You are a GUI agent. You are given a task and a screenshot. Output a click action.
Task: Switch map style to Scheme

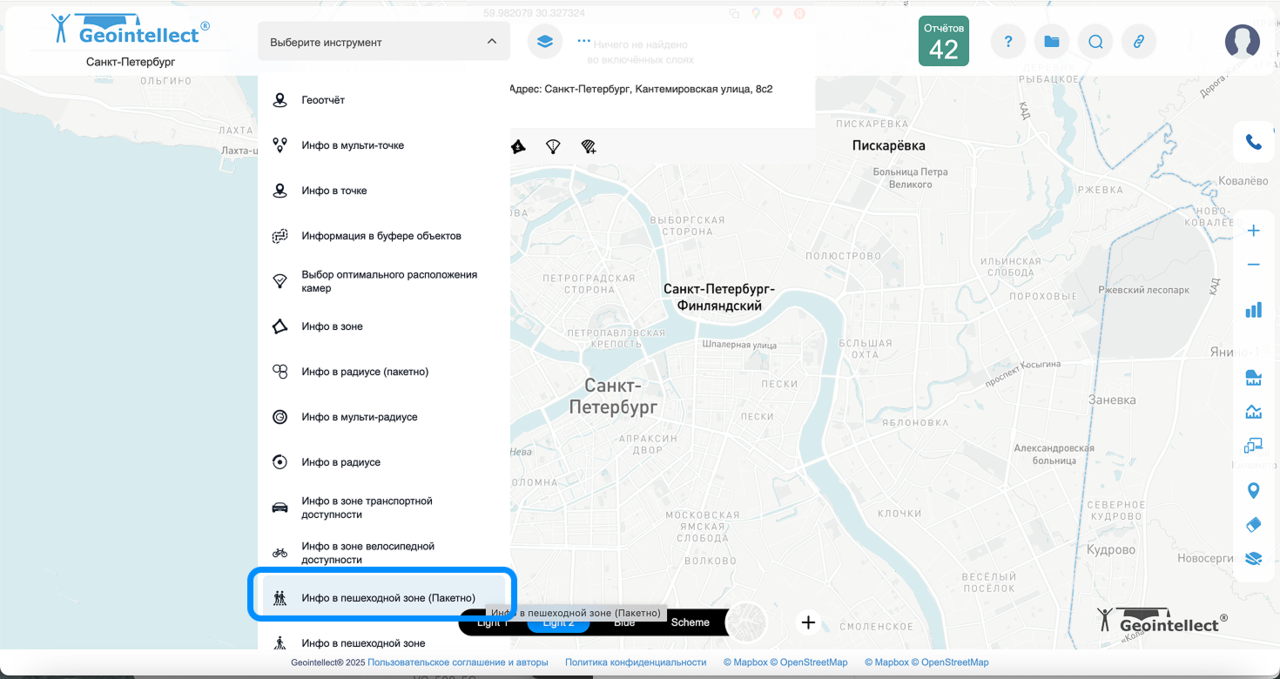pos(690,622)
